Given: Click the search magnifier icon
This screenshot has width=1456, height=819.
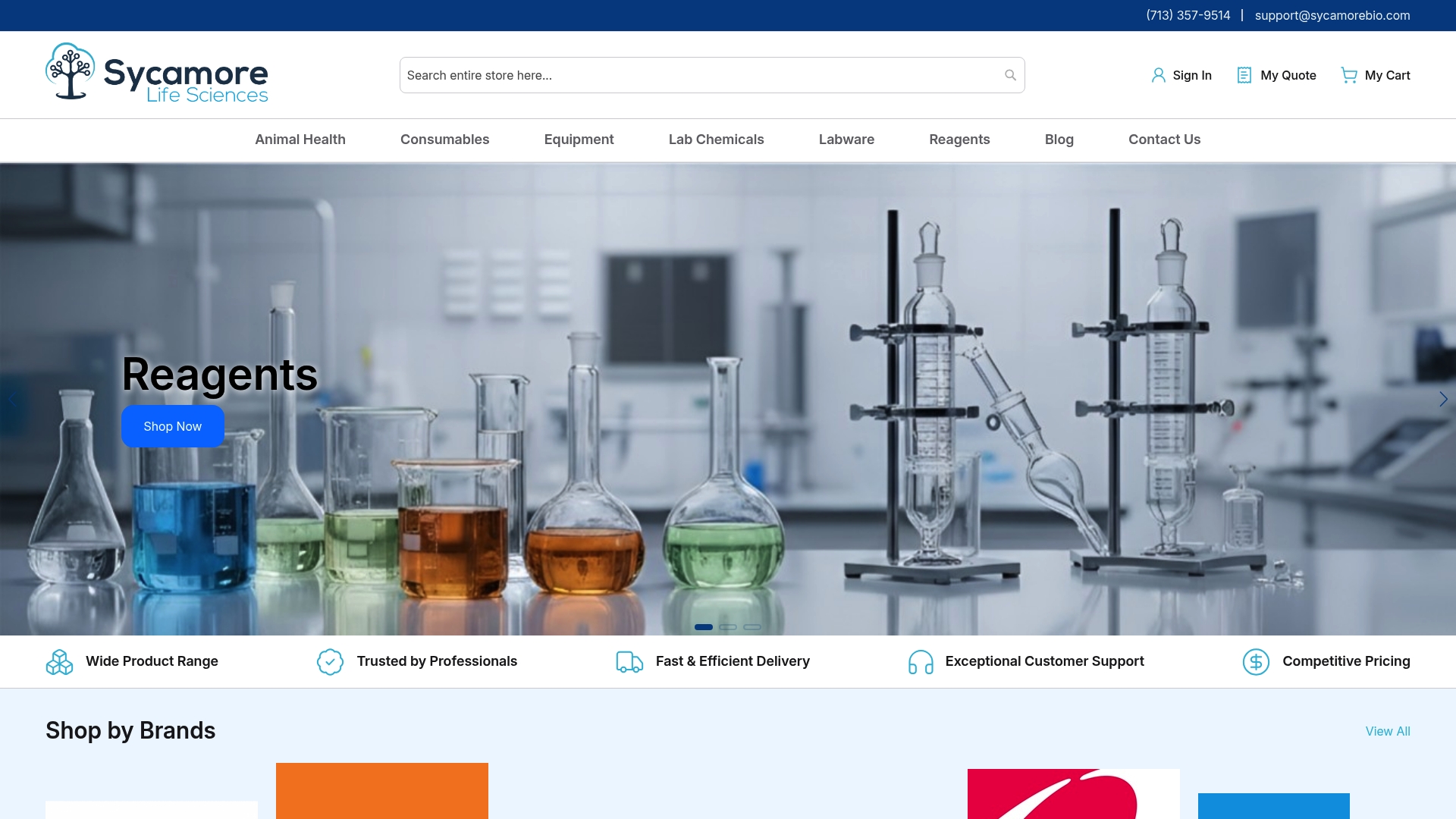Looking at the screenshot, I should 1009,74.
